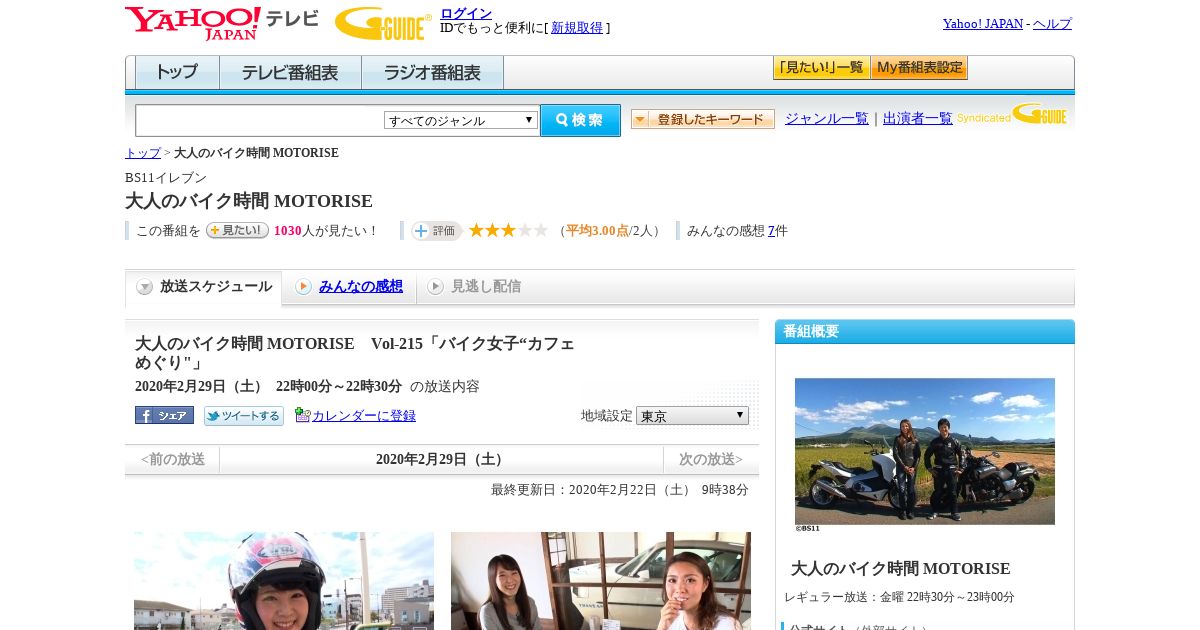
Task: Select the 放送スケジュール tab
Action: click(204, 287)
